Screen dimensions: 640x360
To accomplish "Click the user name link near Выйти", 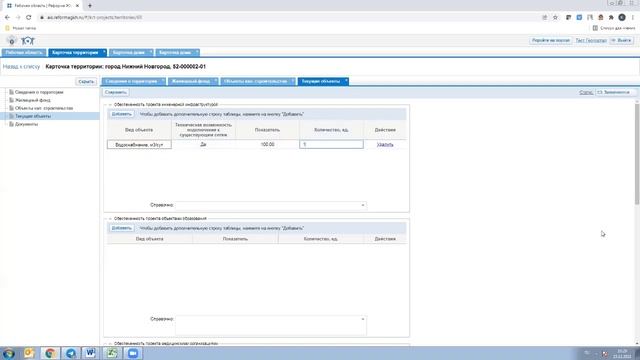I will tap(591, 40).
